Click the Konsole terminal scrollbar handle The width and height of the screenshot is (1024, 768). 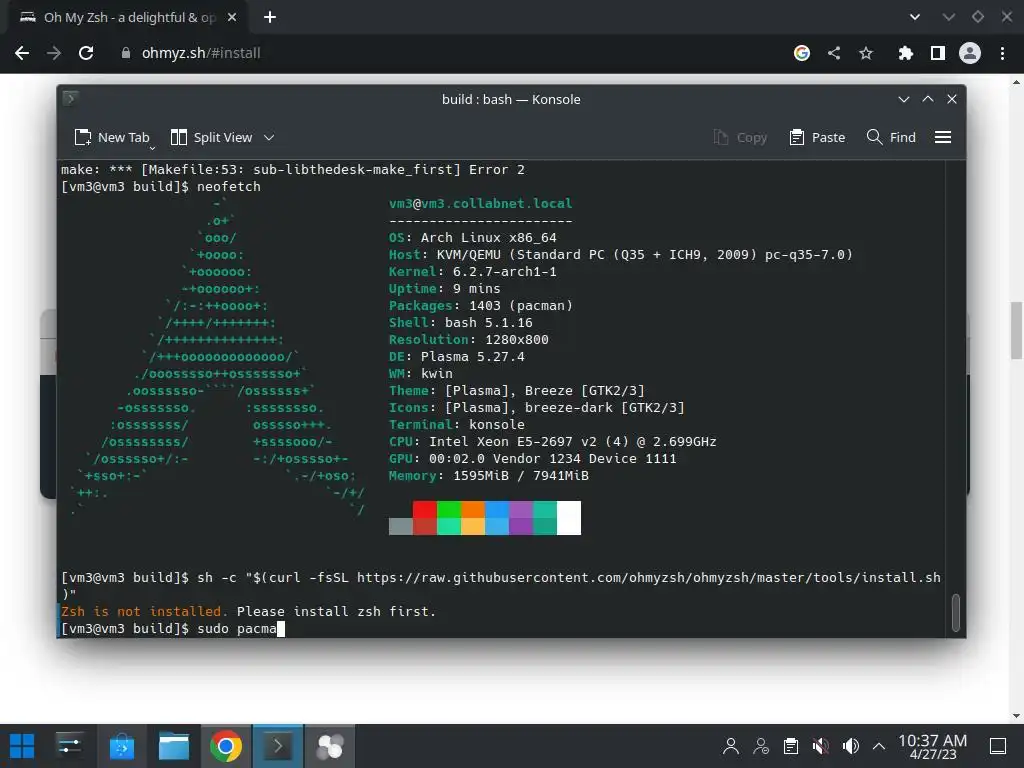[x=955, y=613]
